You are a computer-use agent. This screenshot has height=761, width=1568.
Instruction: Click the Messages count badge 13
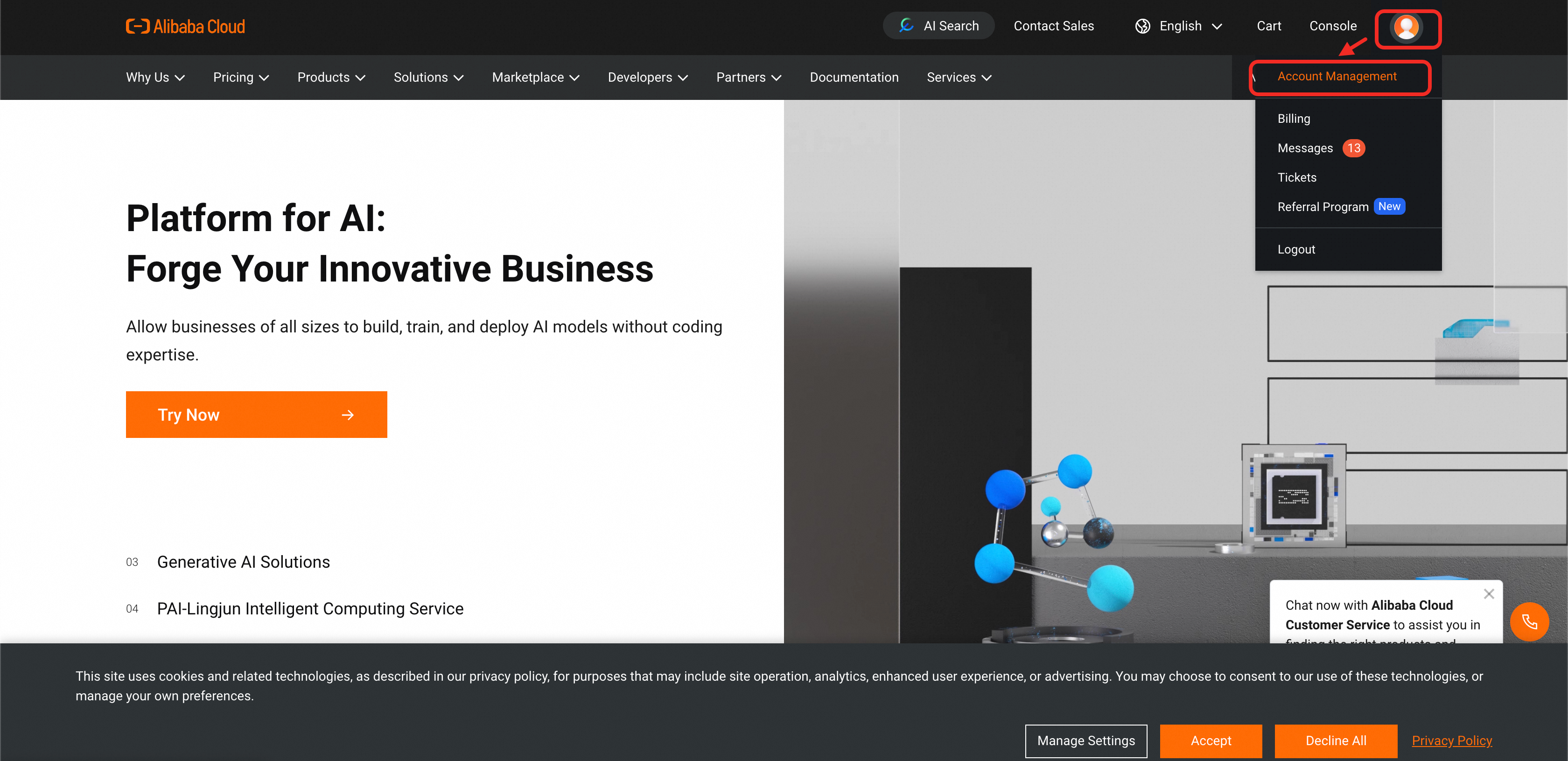(1353, 148)
